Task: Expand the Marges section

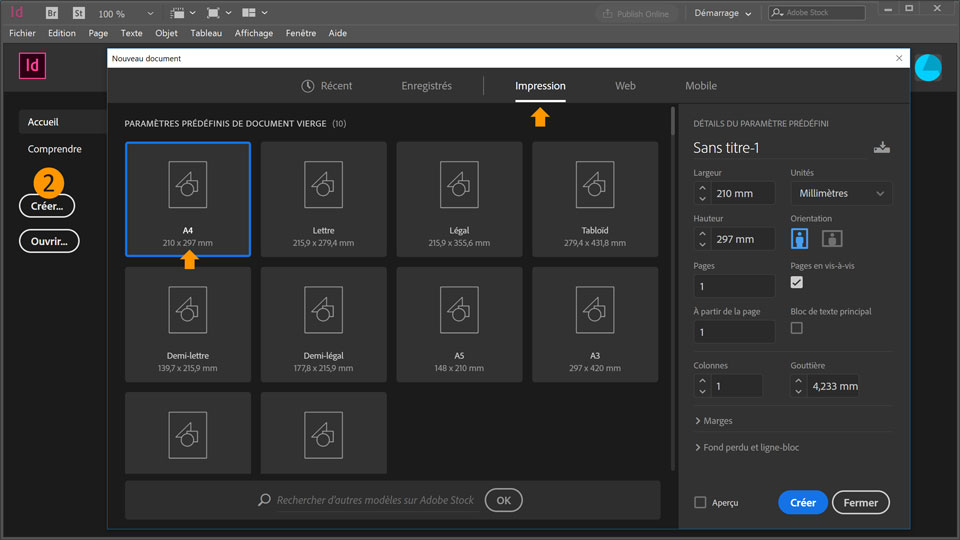Action: pyautogui.click(x=714, y=421)
